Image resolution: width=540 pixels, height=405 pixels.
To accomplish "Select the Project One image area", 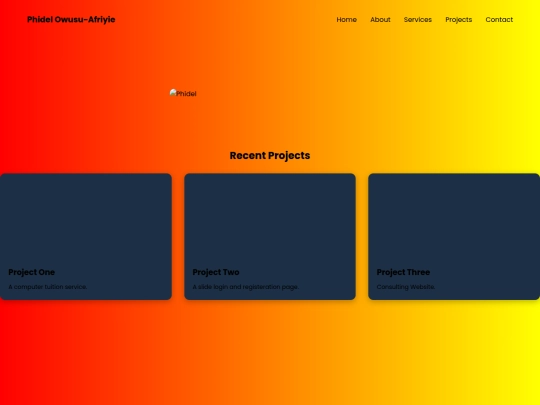I will [x=86, y=216].
